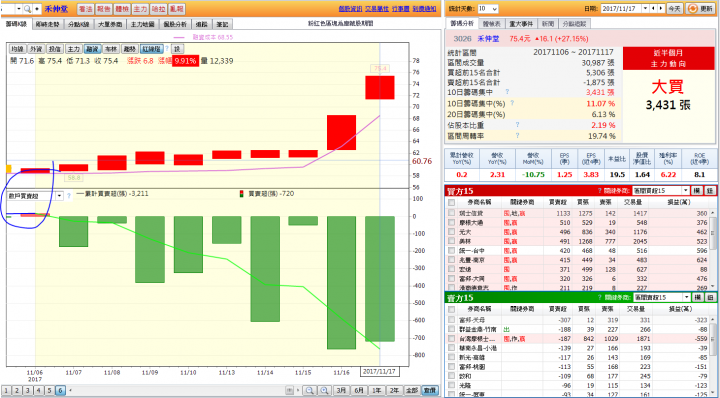Click the 哈拉 button in the top bar
Image resolution: width=720 pixels, height=398 pixels.
pos(158,9)
